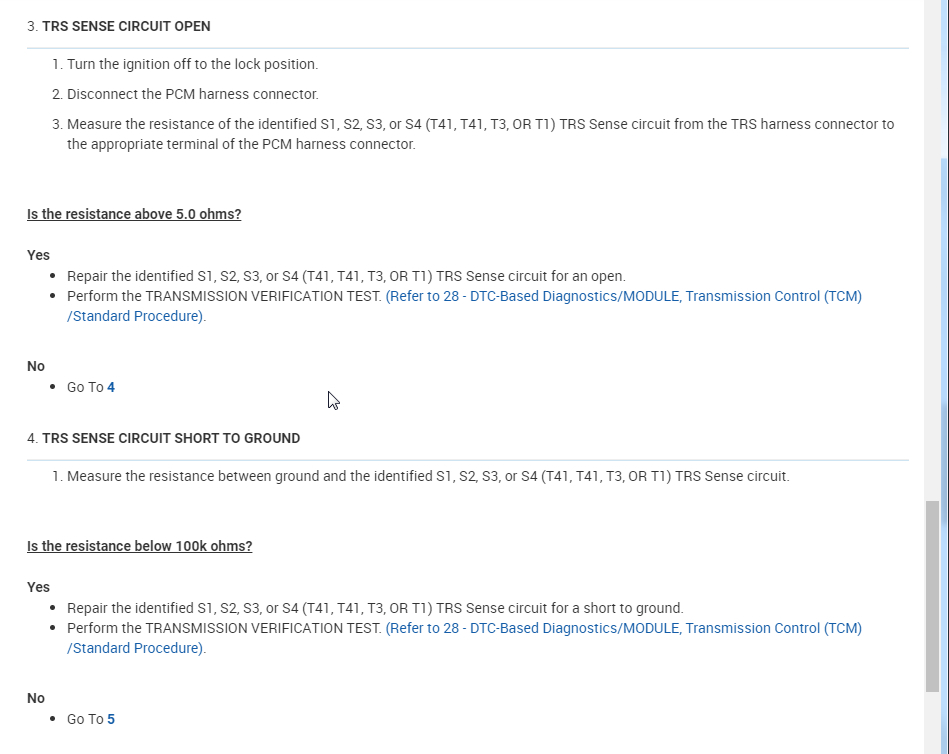The height and width of the screenshot is (754, 949).
Task: Click the 'Disconnect the PCM harness connector' step
Action: 192,94
